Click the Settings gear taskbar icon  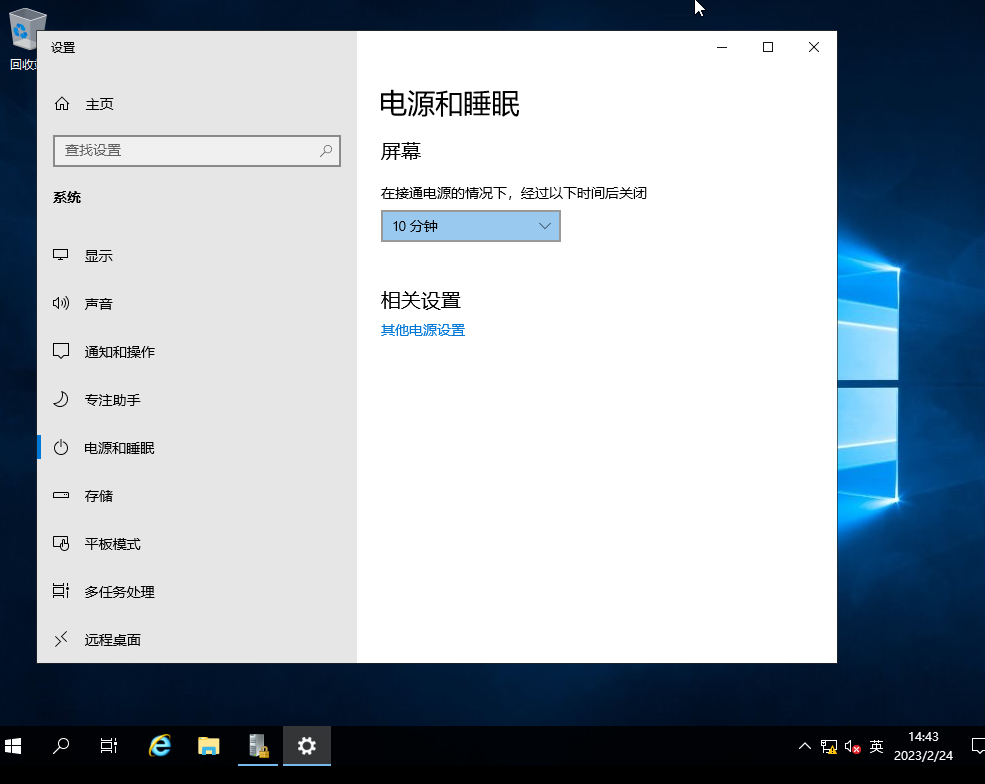(x=307, y=746)
